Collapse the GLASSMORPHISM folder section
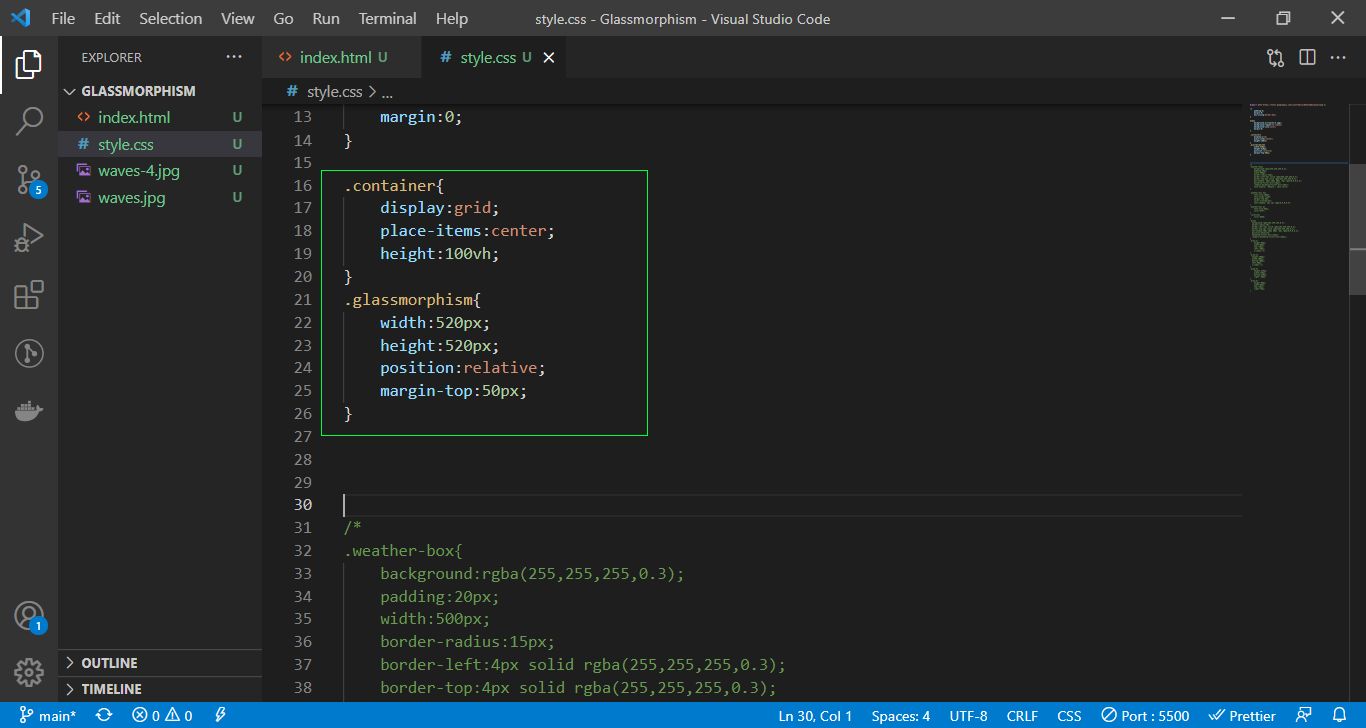The height and width of the screenshot is (728, 1366). 160,91
